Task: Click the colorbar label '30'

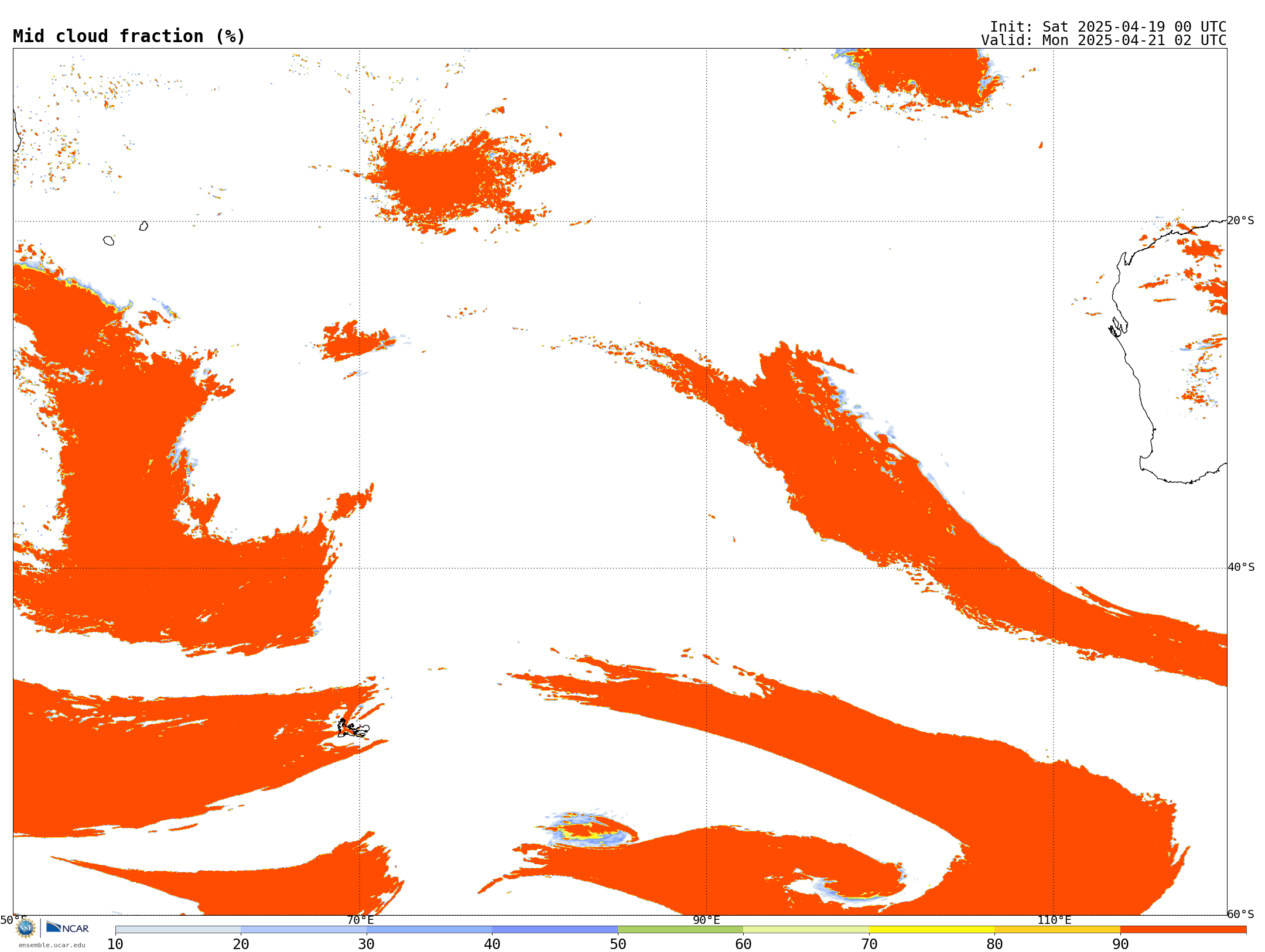Action: click(x=367, y=944)
